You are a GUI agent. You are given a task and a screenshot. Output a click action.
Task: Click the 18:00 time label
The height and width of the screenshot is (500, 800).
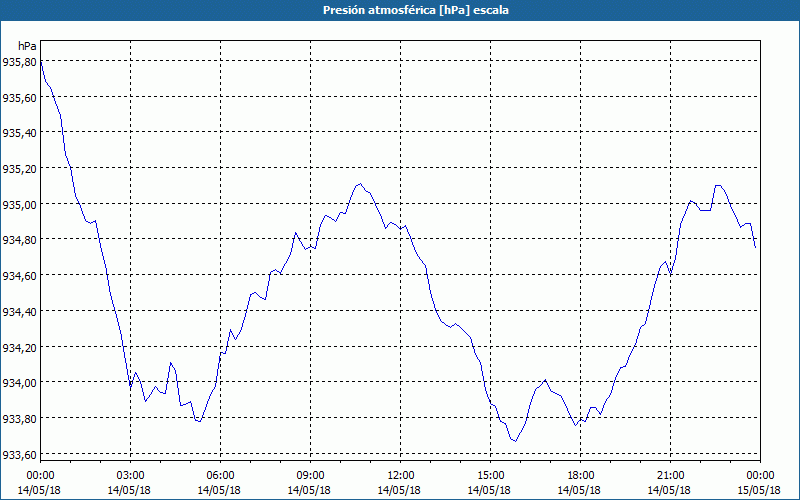pos(581,476)
